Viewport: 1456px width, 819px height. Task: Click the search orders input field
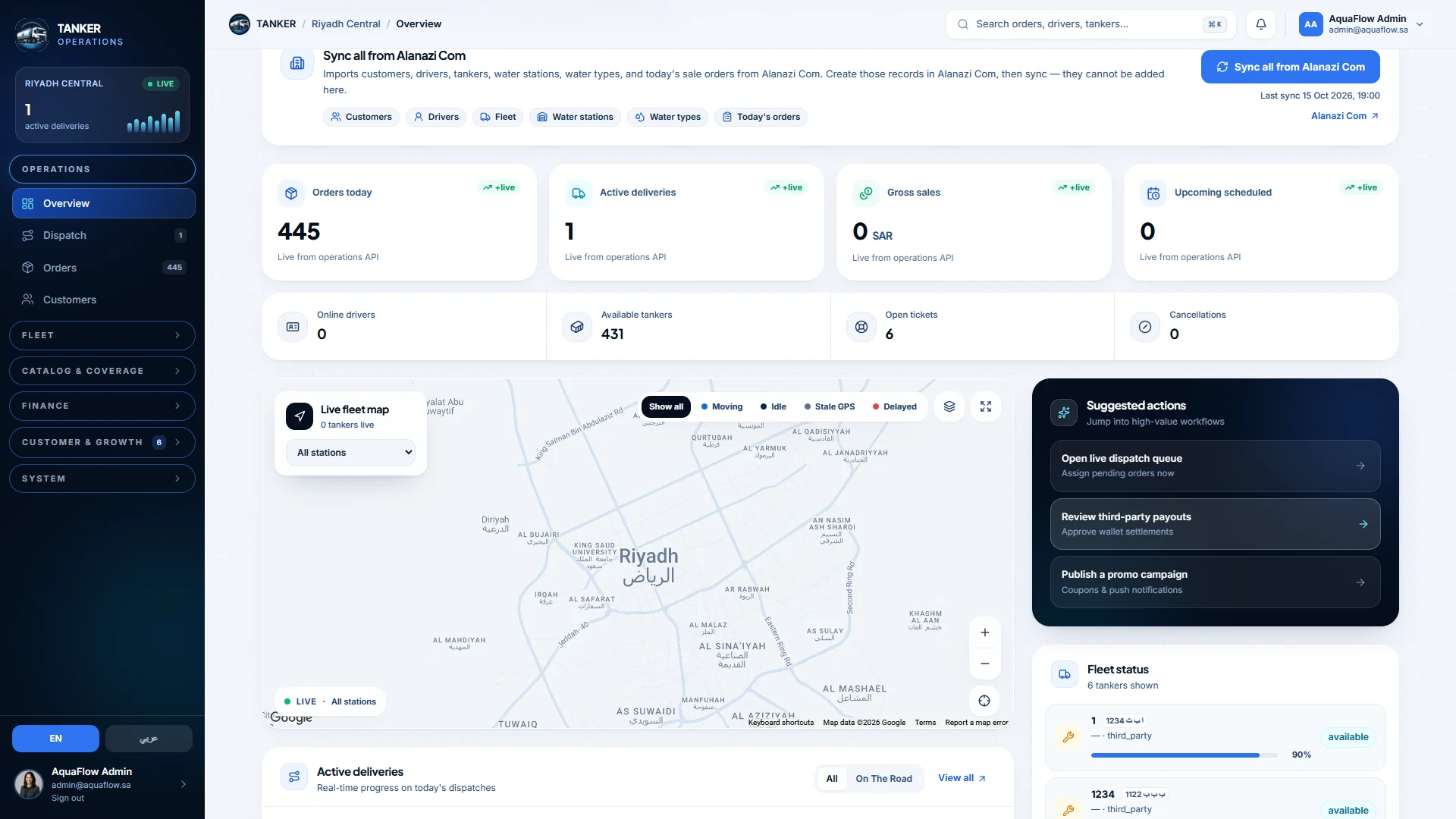1090,24
